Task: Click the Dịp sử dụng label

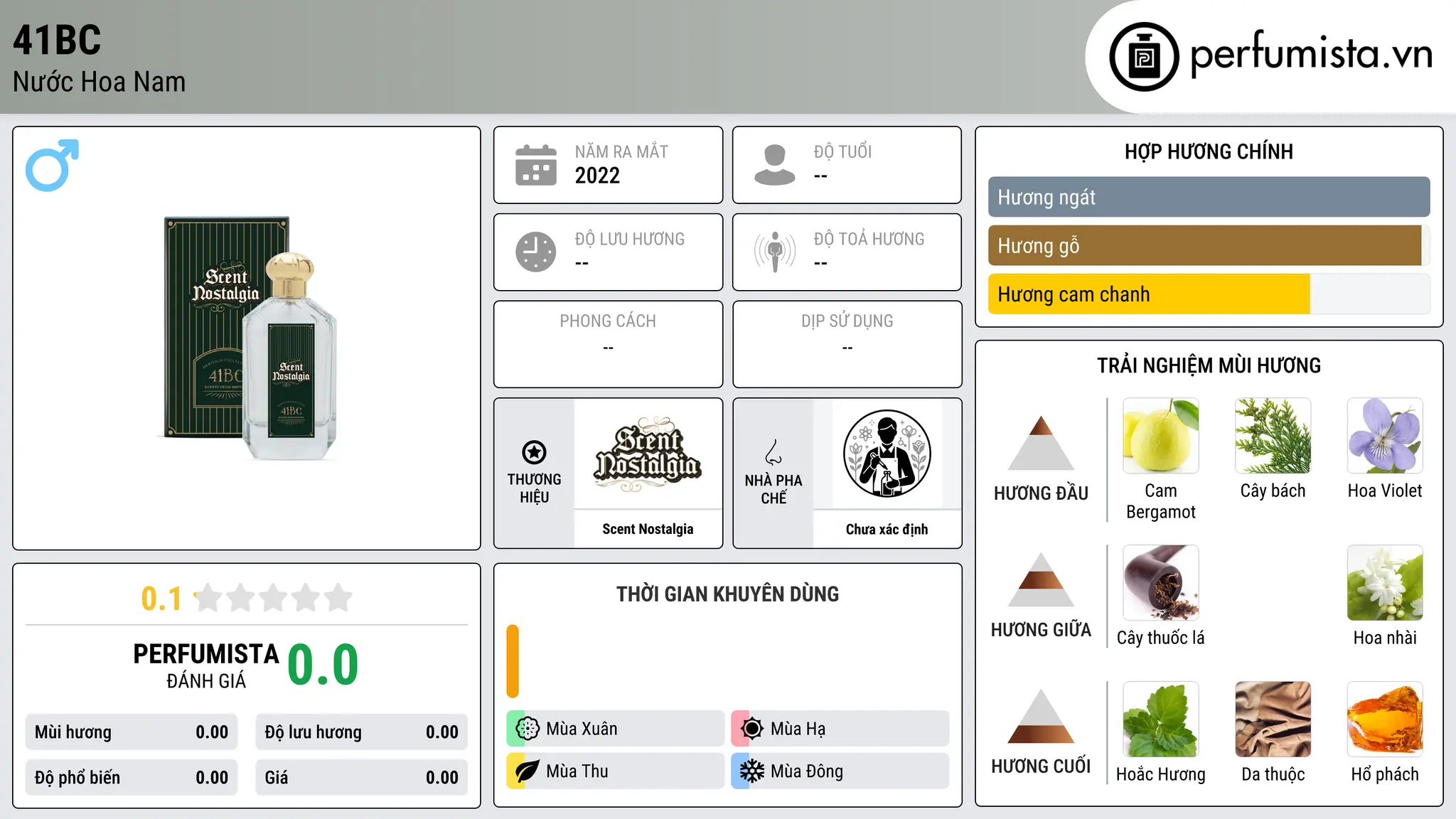Action: (847, 321)
